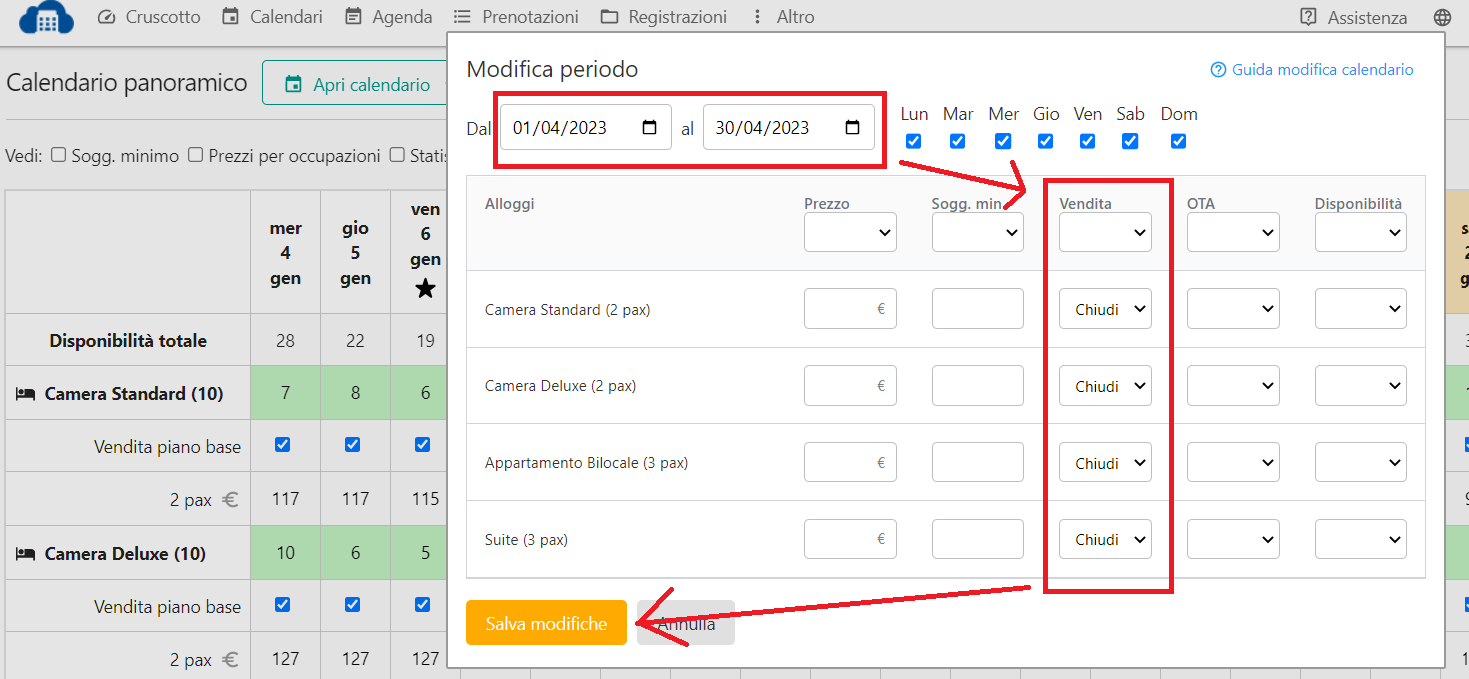Open the globe language icon

coord(1441,17)
